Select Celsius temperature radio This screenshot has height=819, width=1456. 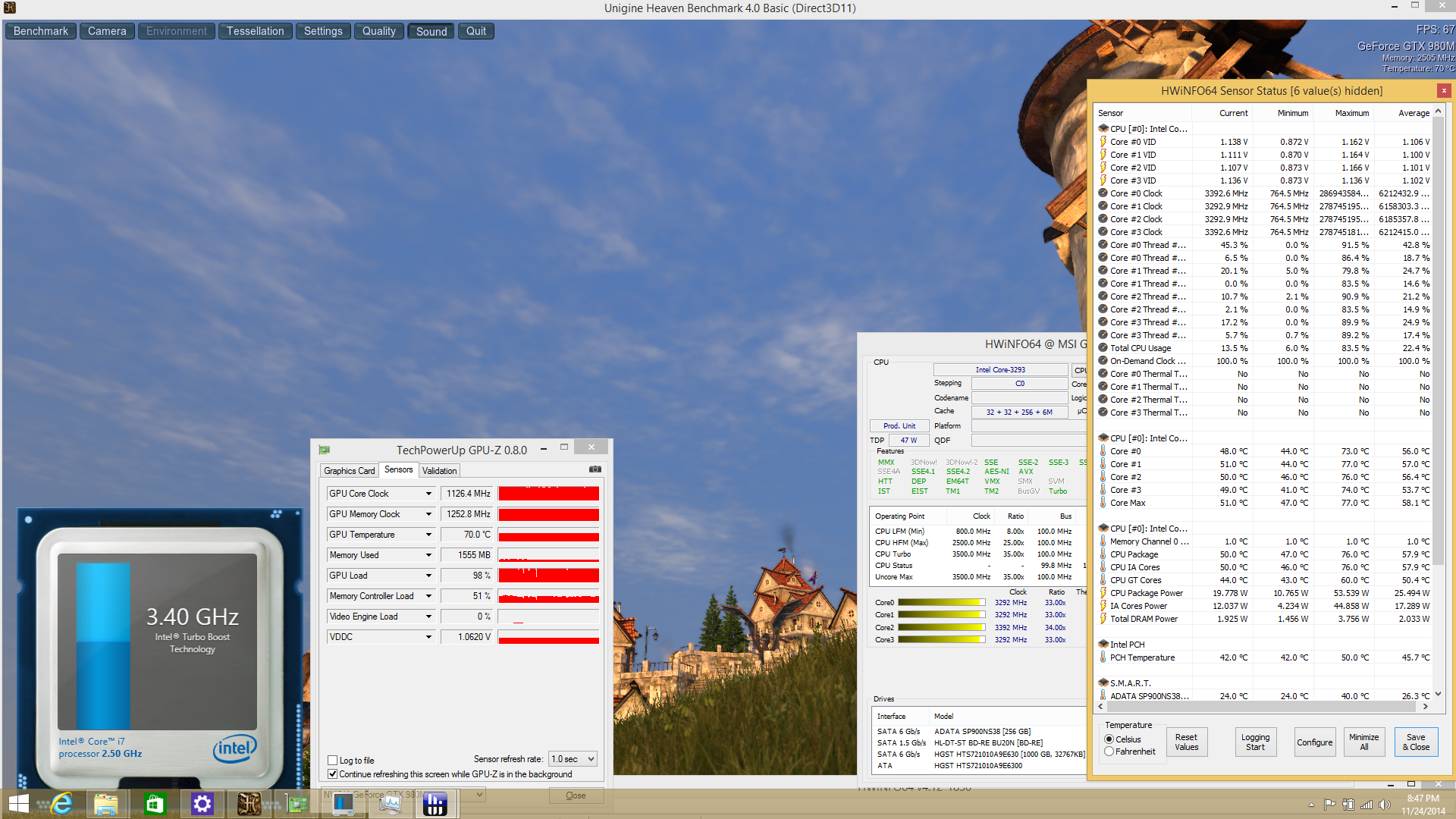tap(1109, 739)
